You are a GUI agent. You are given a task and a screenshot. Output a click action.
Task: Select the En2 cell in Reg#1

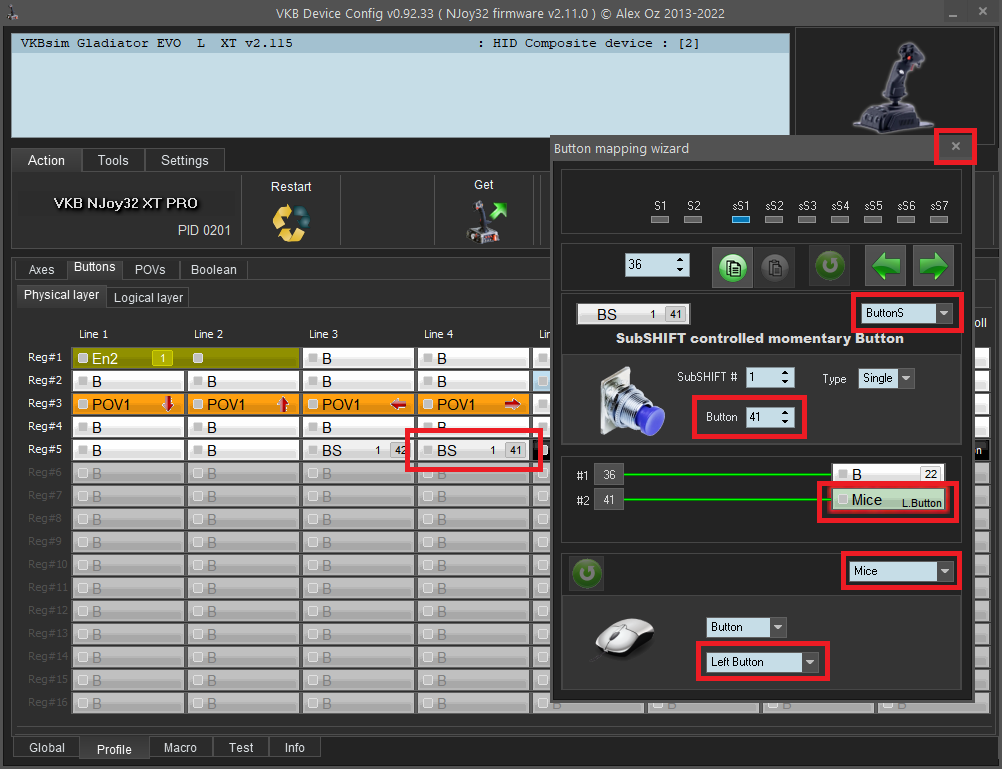click(186, 358)
